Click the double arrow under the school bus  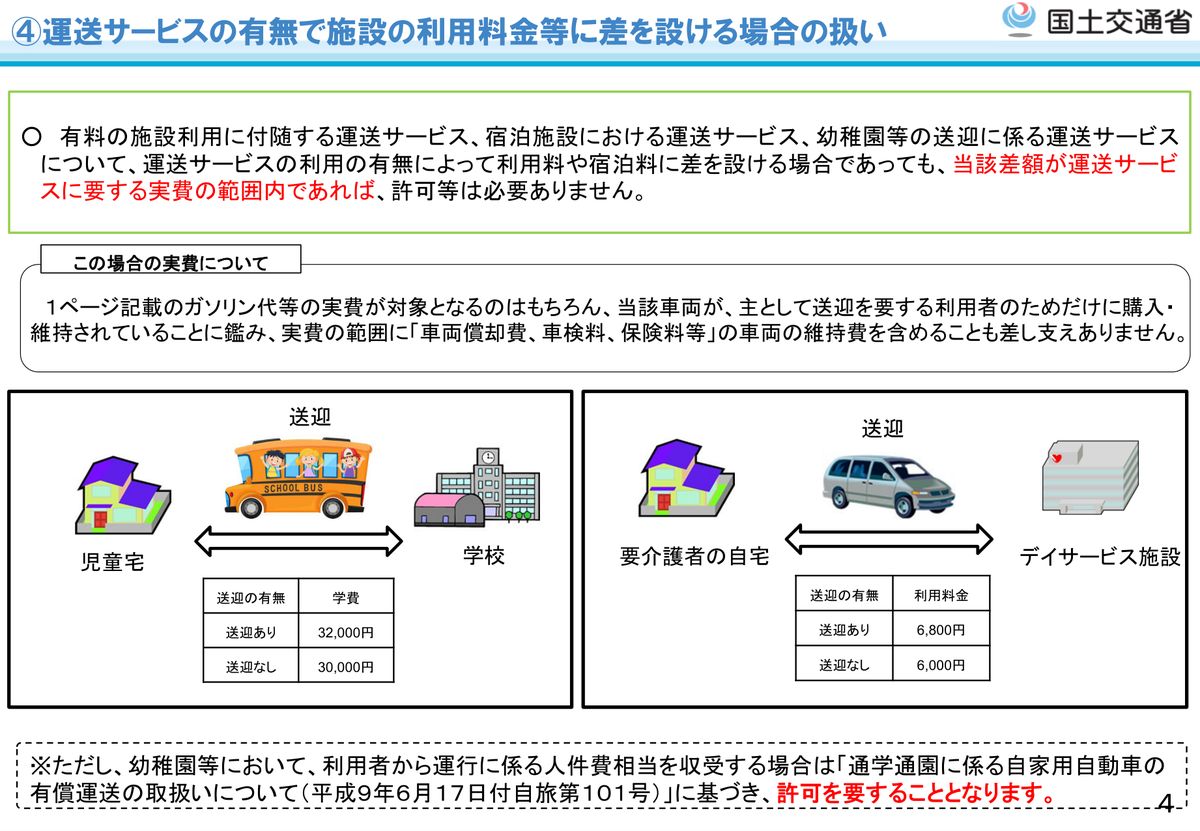point(297,543)
